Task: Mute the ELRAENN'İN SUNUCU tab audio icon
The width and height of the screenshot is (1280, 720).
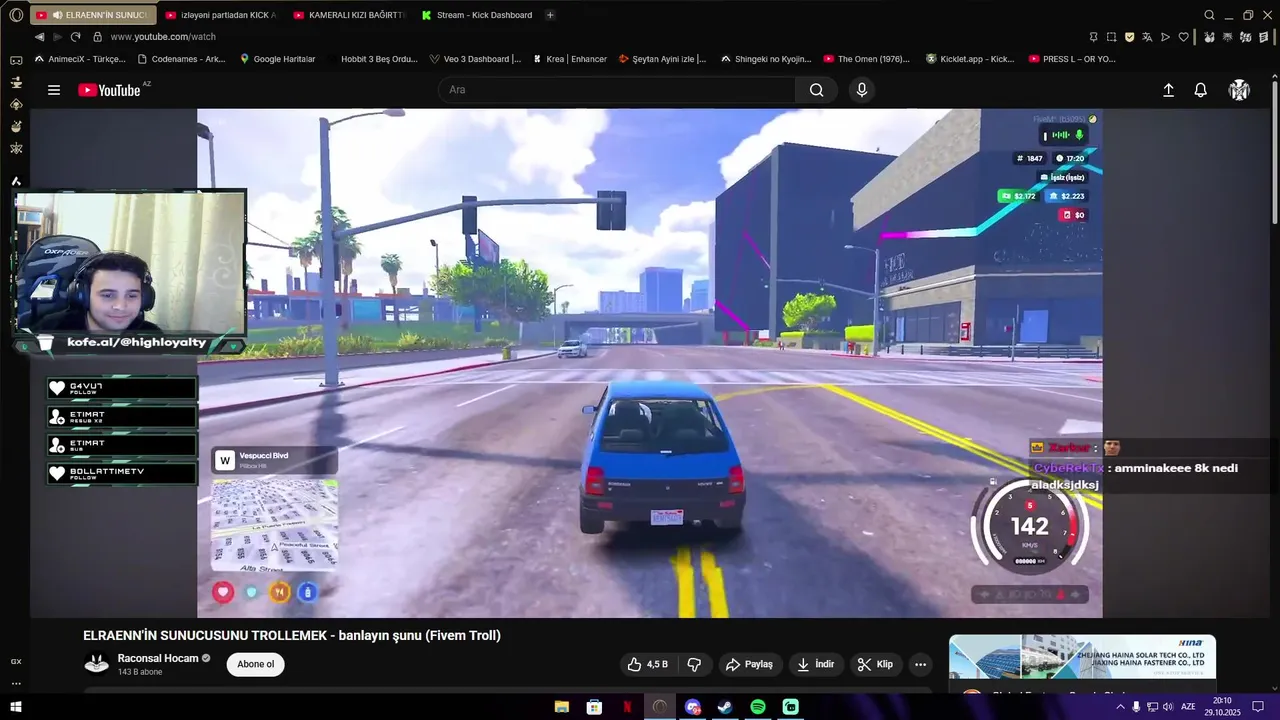Action: tap(58, 15)
